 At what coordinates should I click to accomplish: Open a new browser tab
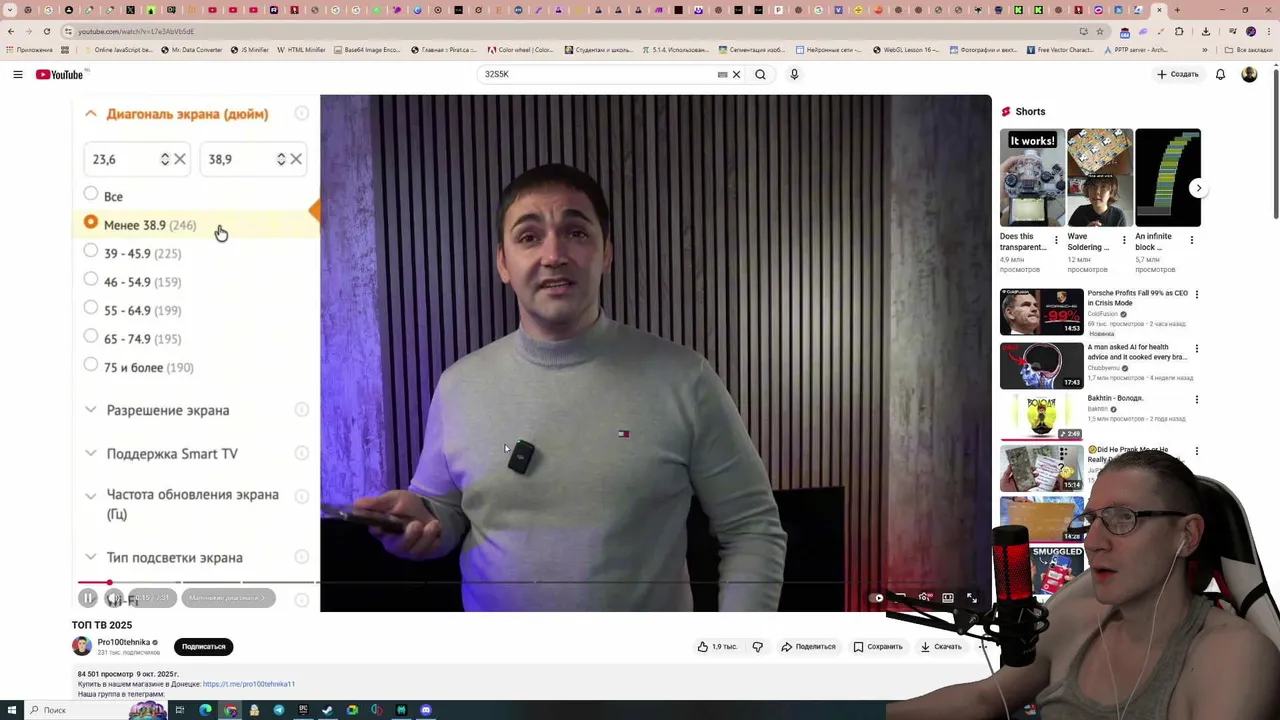pyautogui.click(x=1177, y=10)
